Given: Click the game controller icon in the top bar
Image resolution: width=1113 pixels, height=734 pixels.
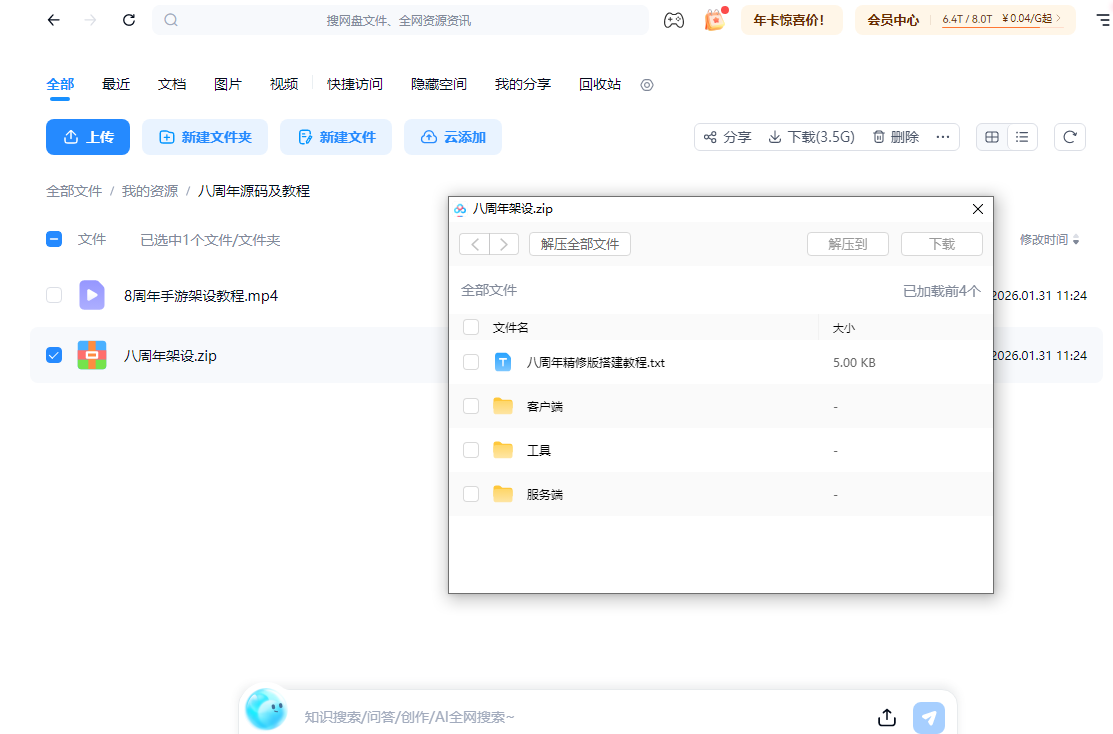Looking at the screenshot, I should coord(675,19).
